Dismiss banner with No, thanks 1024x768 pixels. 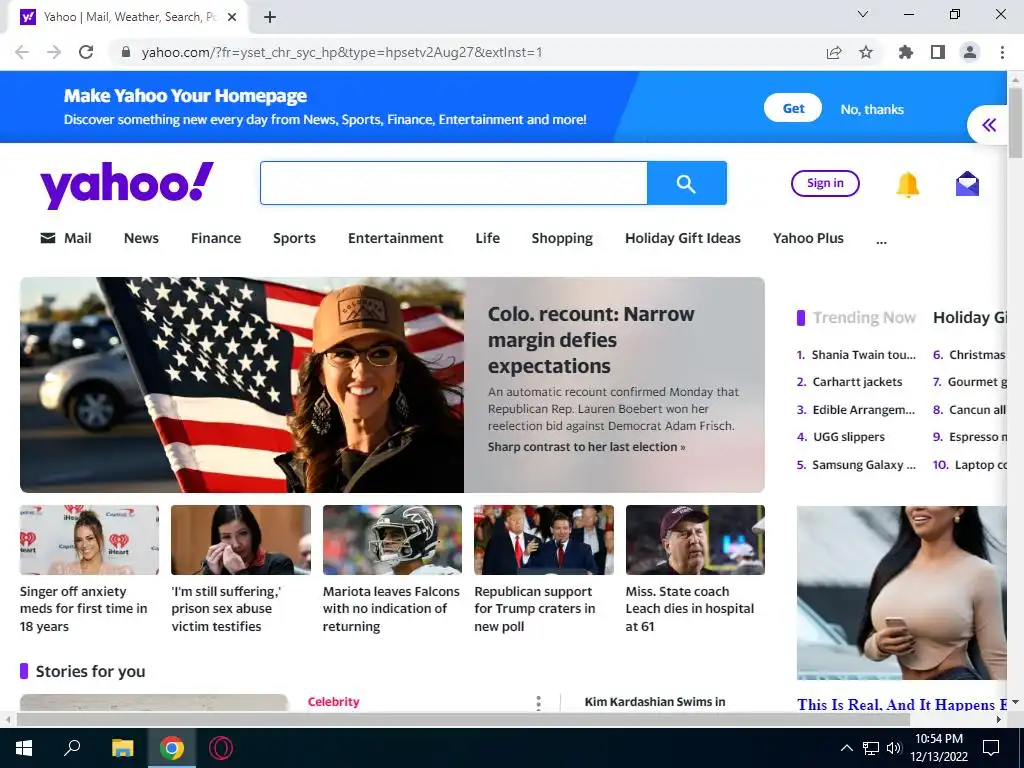click(x=872, y=109)
